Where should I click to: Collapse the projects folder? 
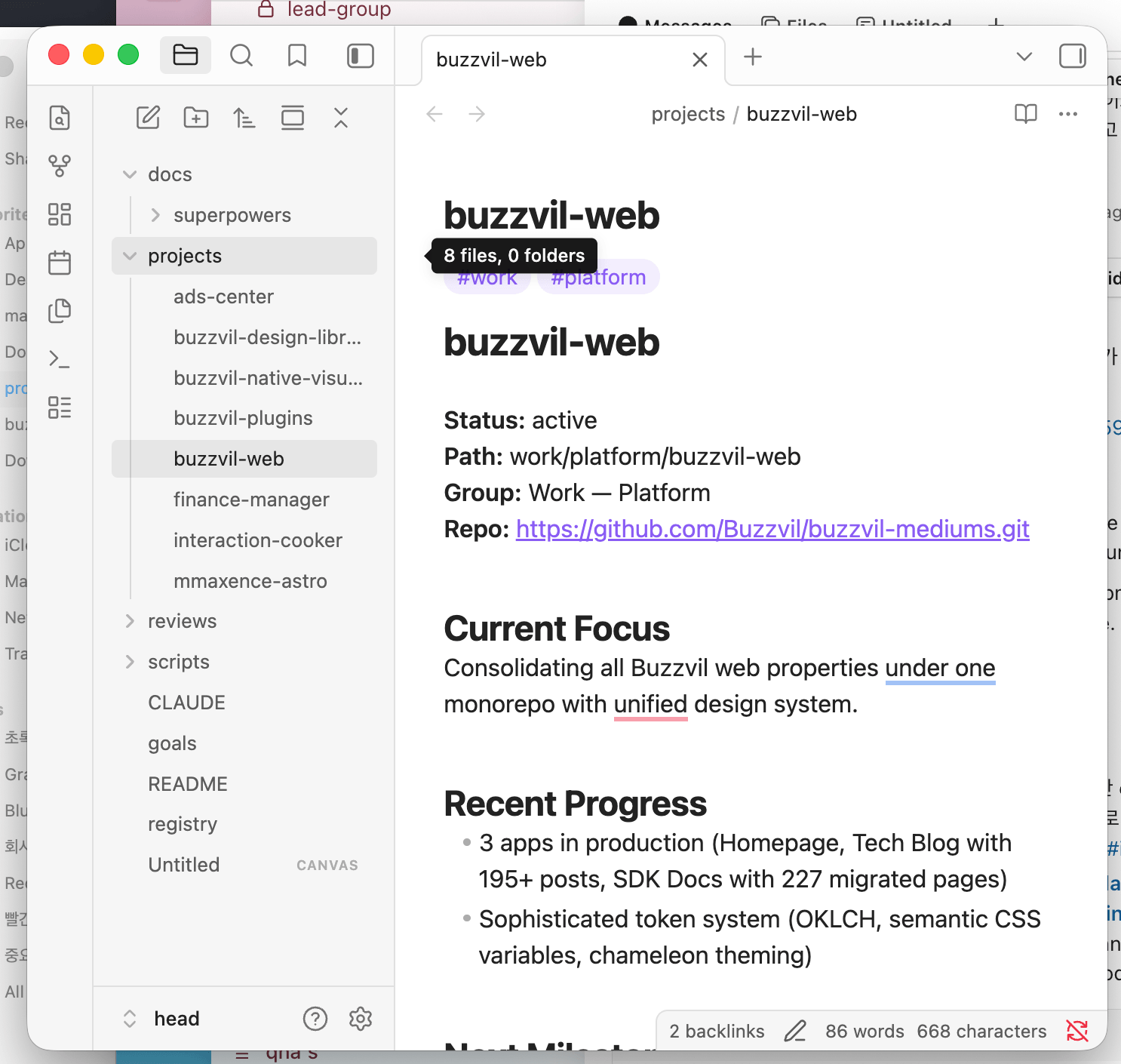[x=129, y=256]
